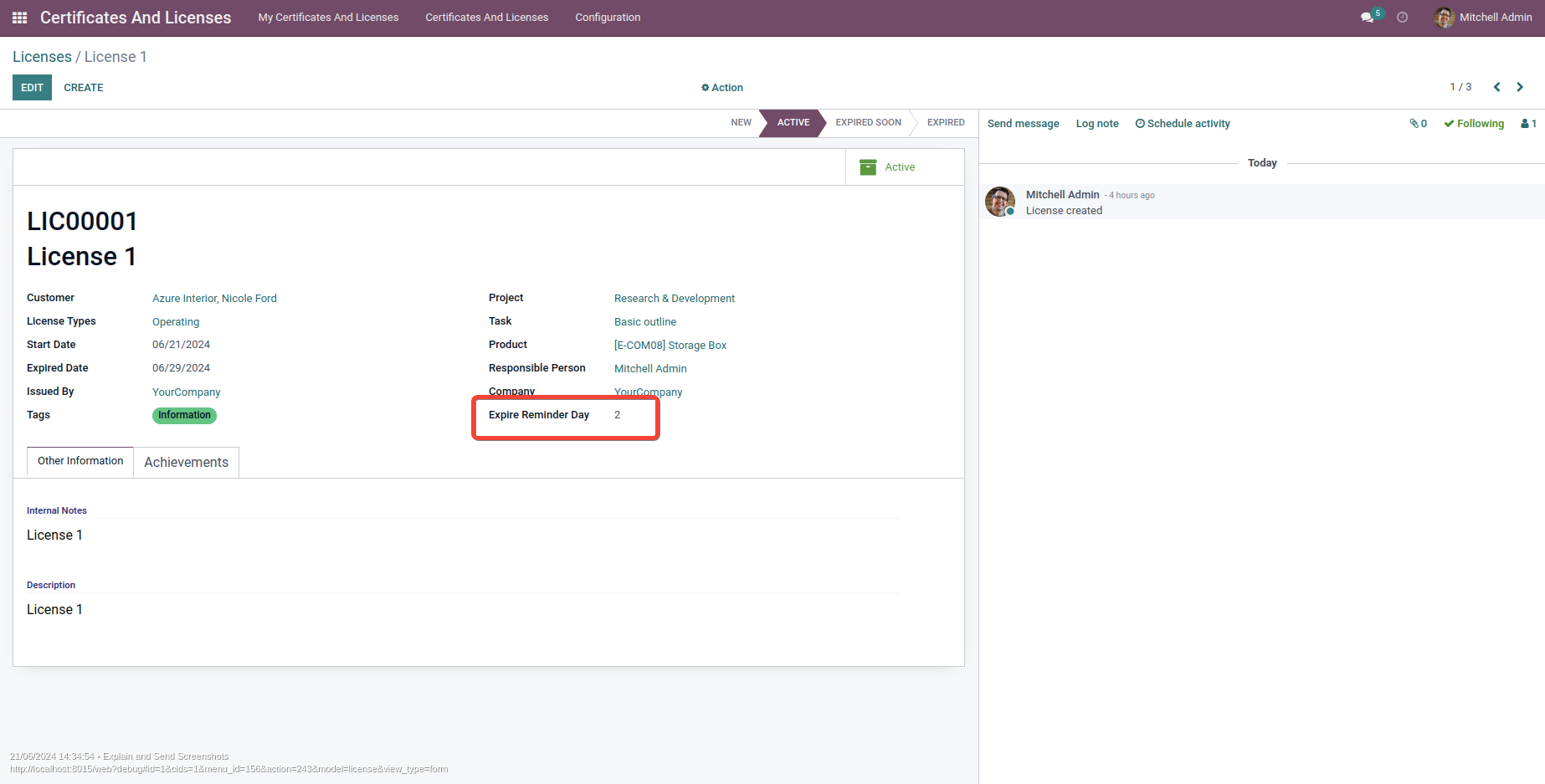Click the Expired Date value 06/29/2024
The image size is (1545, 784).
tap(181, 368)
